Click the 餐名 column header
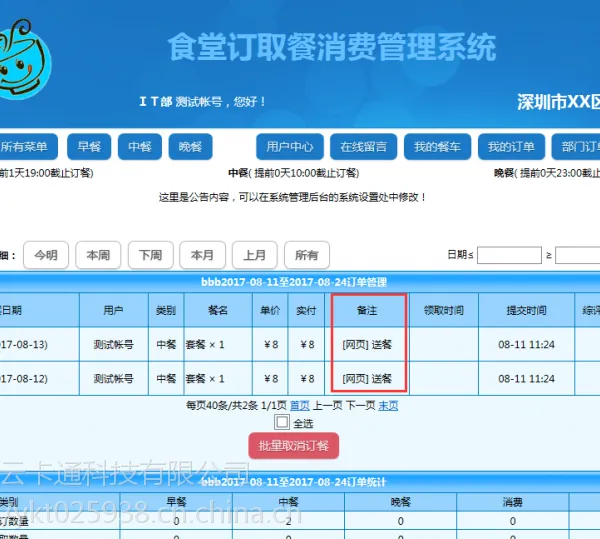The image size is (600, 539). point(218,310)
